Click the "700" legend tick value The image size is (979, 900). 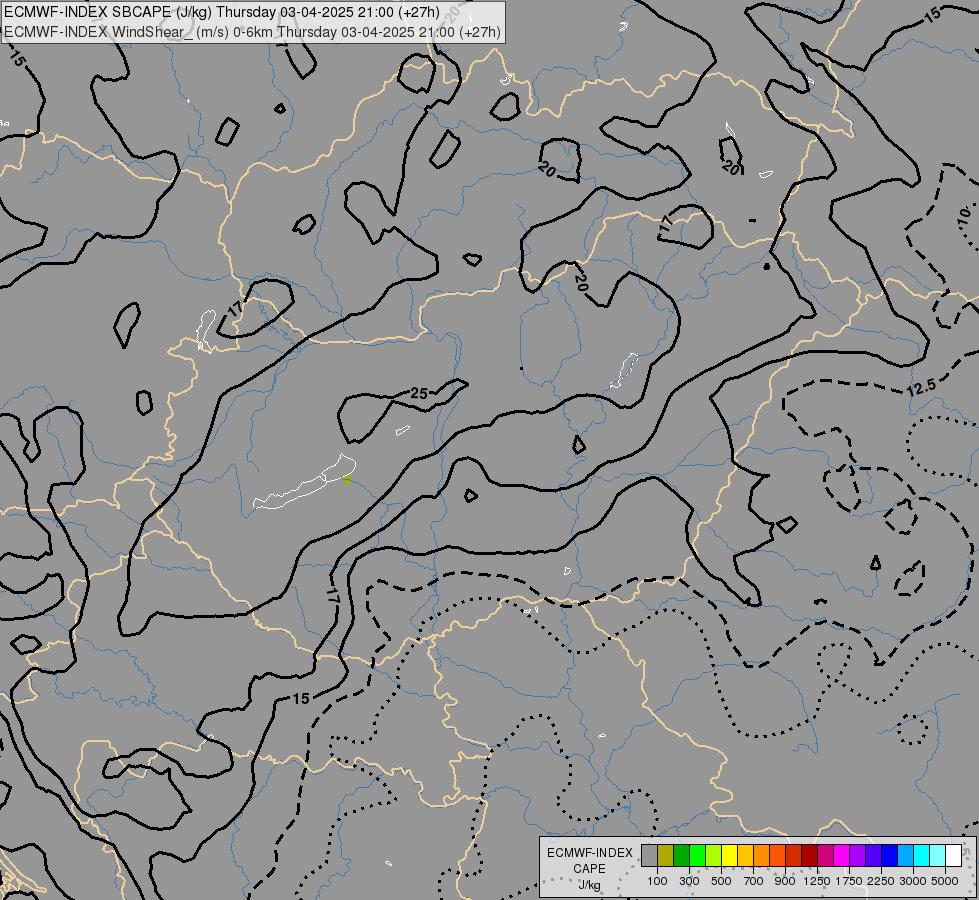point(754,881)
